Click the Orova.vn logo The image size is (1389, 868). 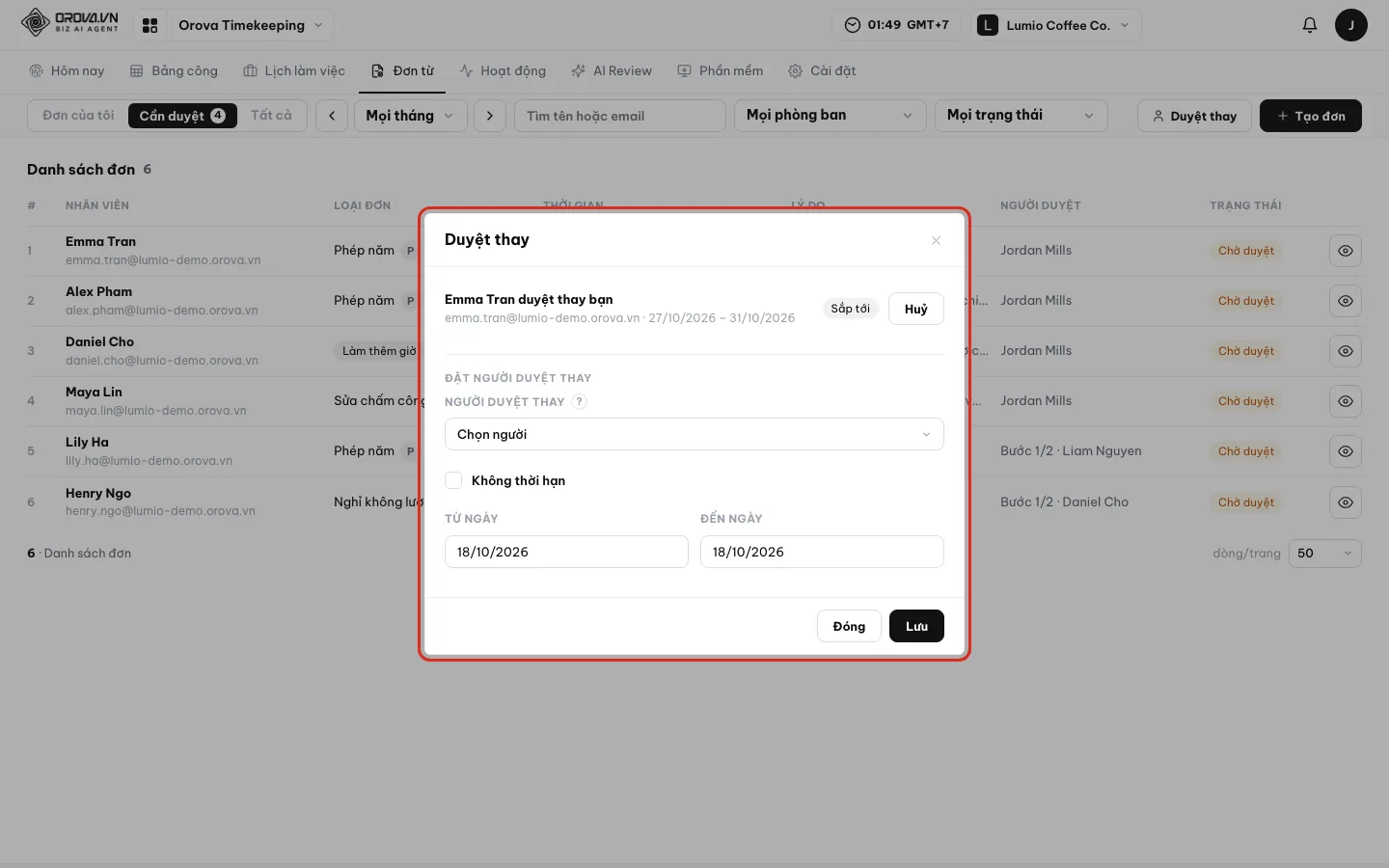pos(69,23)
